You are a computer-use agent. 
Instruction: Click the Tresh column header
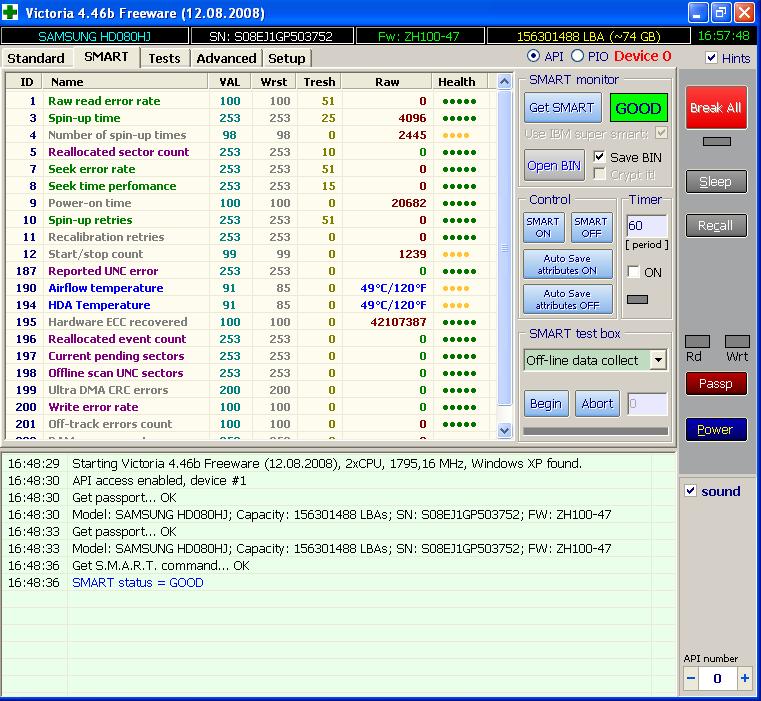(x=319, y=82)
